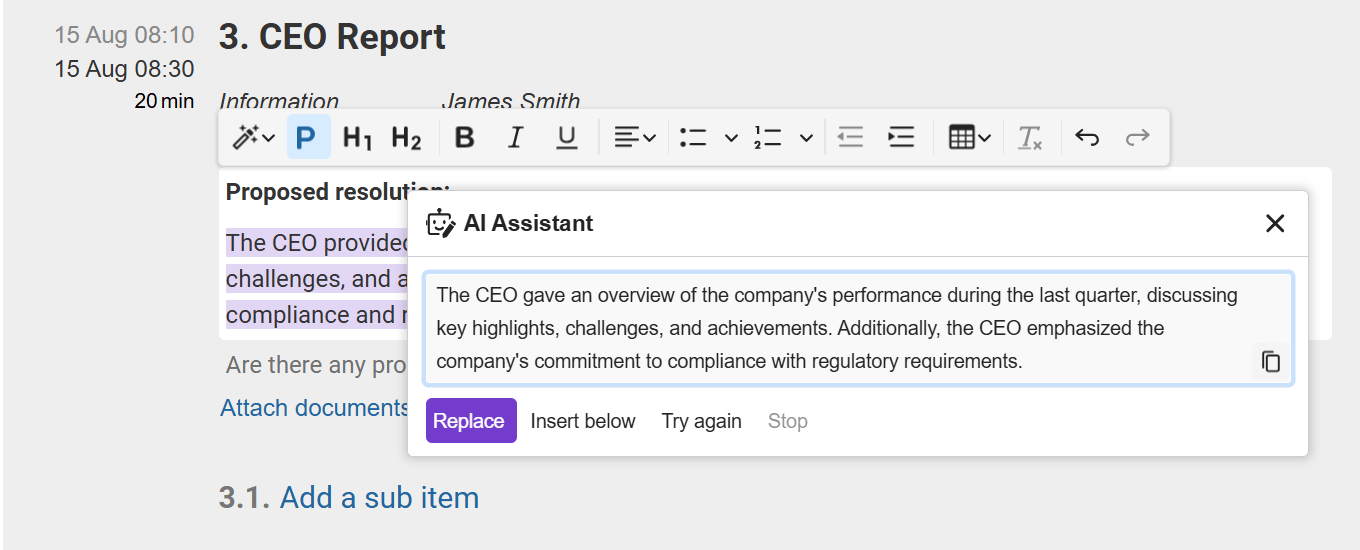Insert a bulleted list
This screenshot has height=550, width=1360.
coord(693,138)
